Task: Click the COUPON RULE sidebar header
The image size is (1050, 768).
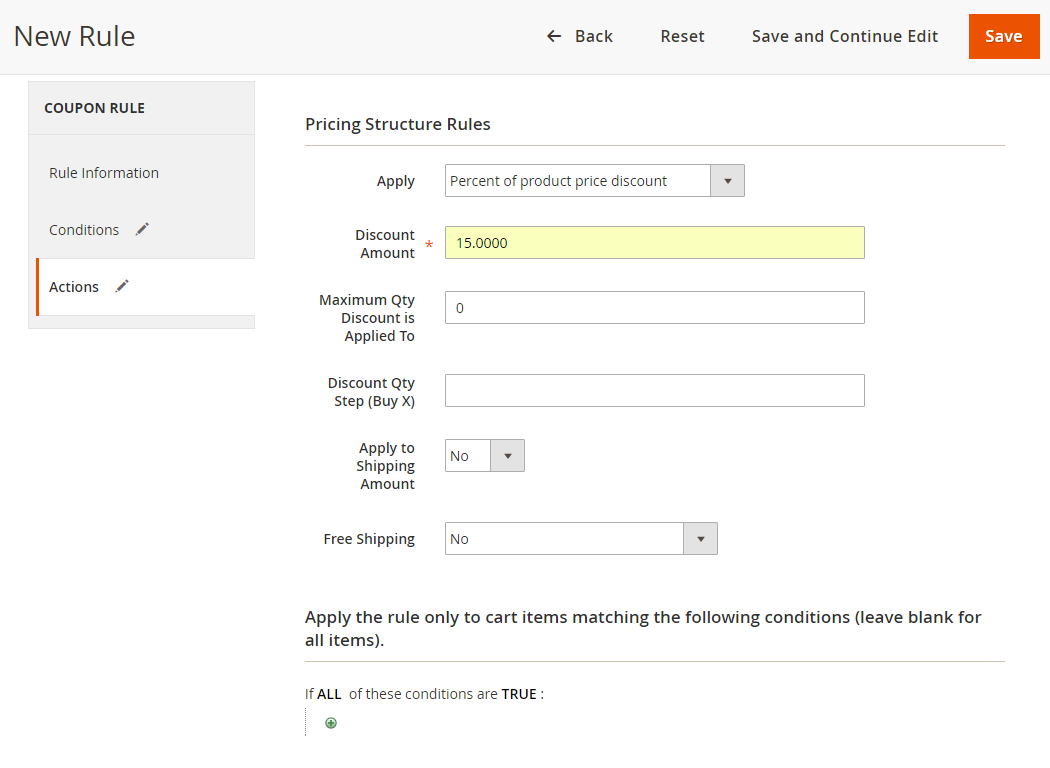Action: point(94,108)
